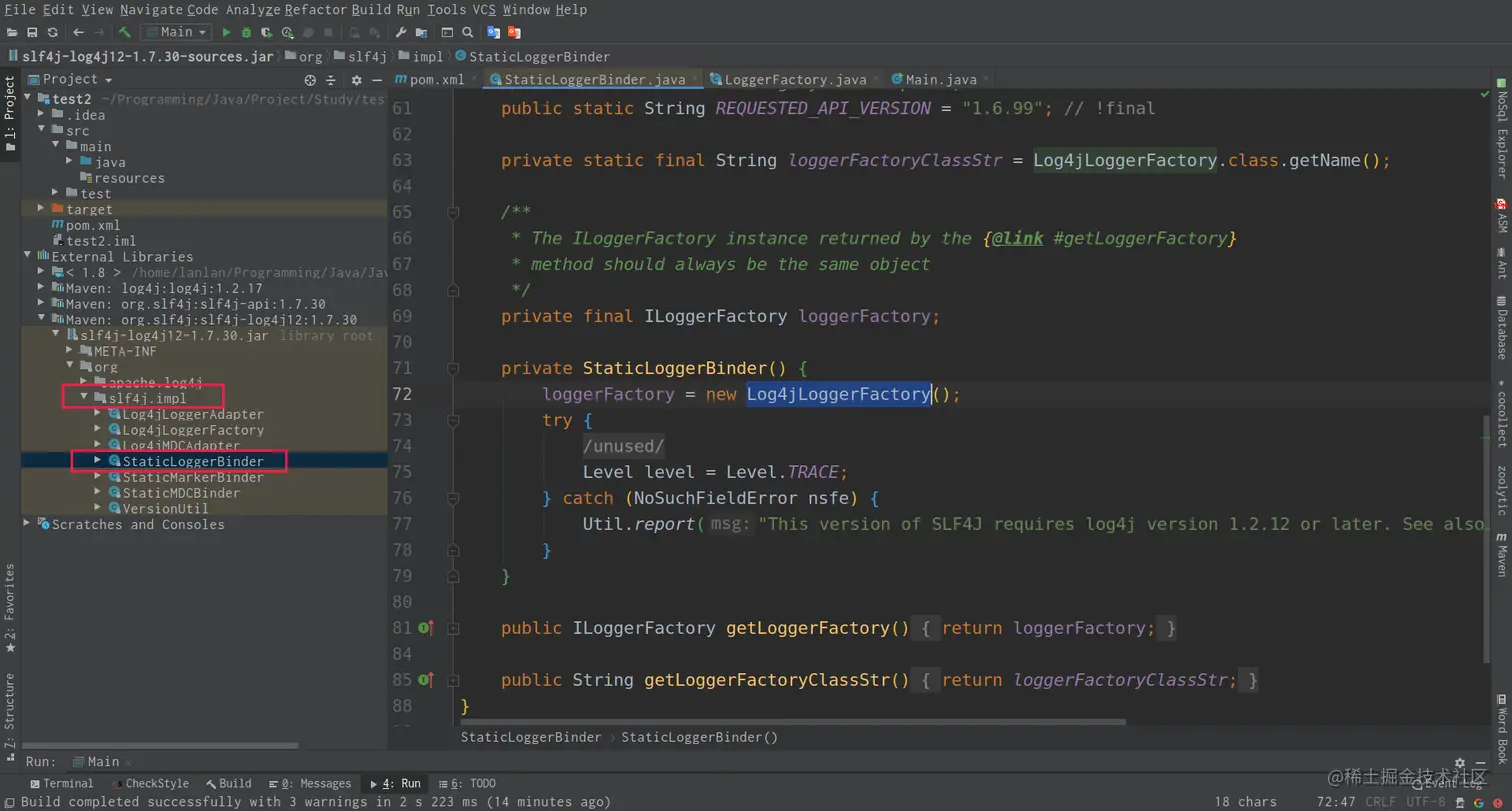
Task: Build the project with the hammer icon
Action: tap(125, 32)
